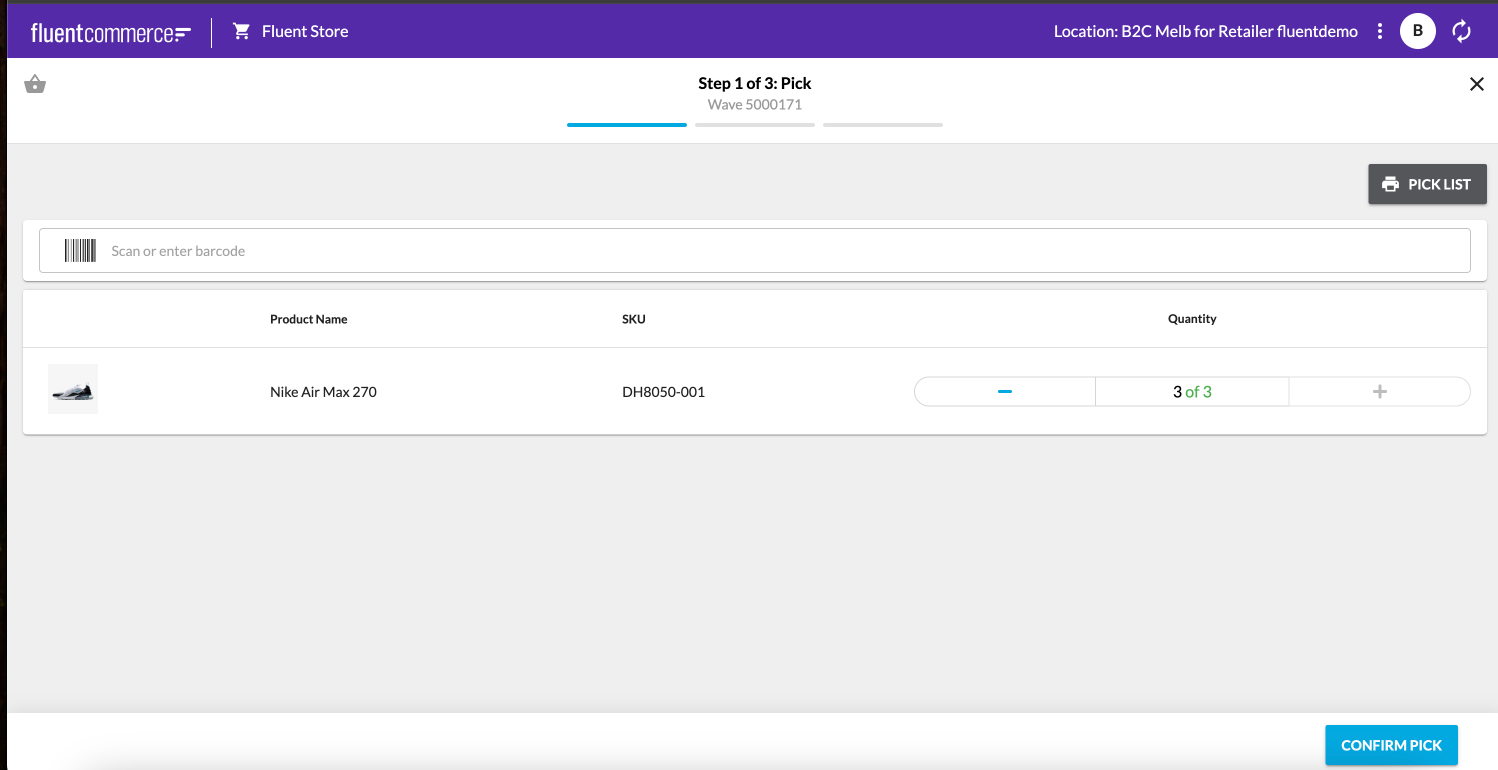Click the Fluent Store title link
Image resolution: width=1498 pixels, height=770 pixels.
(305, 31)
